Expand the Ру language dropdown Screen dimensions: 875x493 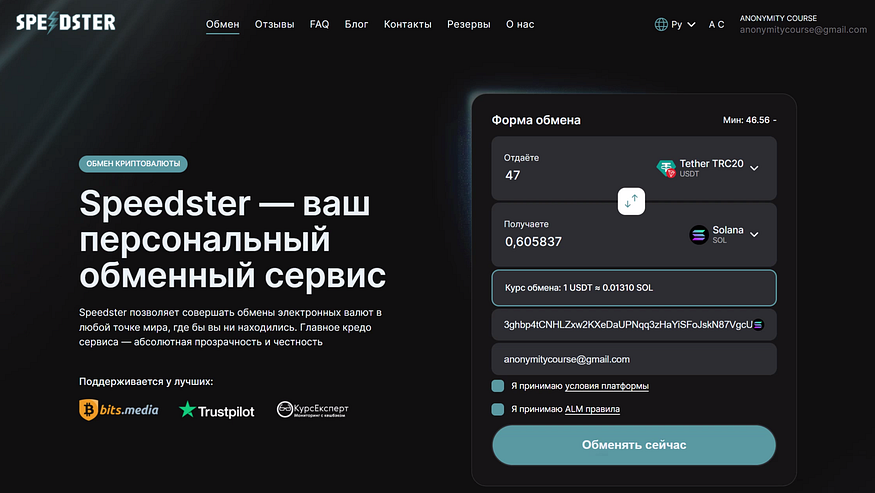(x=683, y=24)
